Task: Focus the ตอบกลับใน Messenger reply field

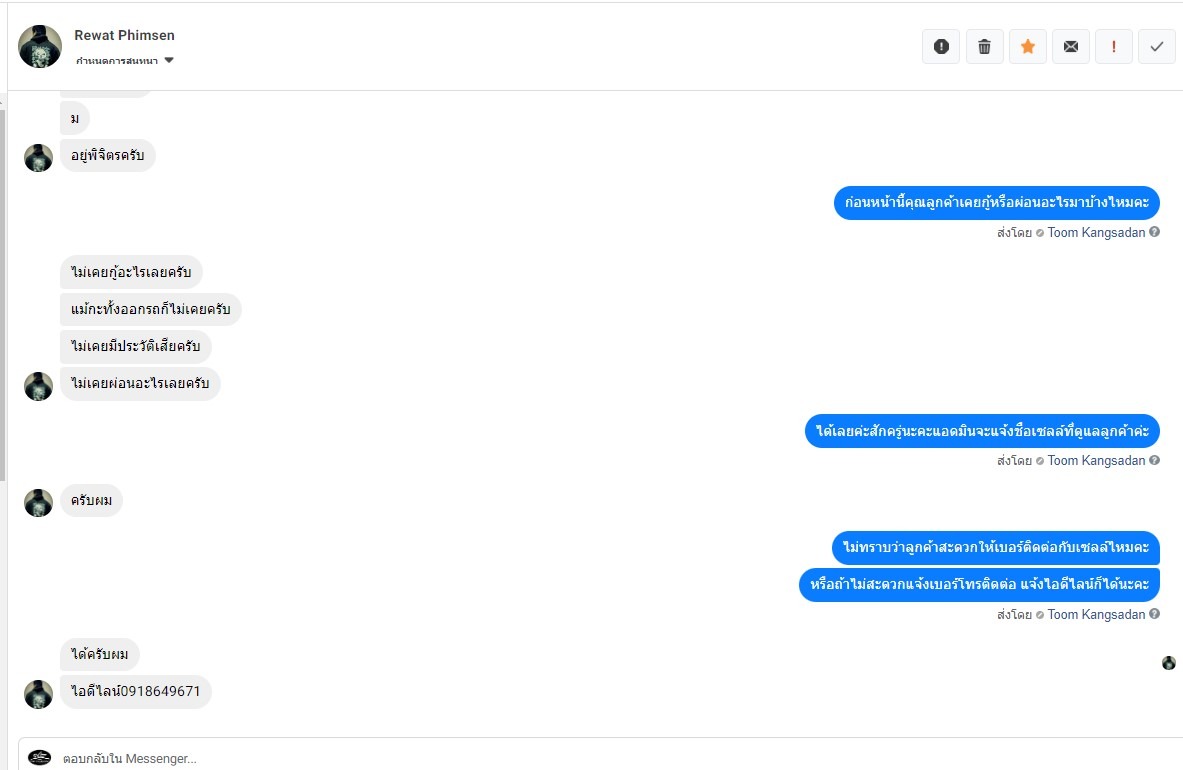Action: tap(600, 758)
